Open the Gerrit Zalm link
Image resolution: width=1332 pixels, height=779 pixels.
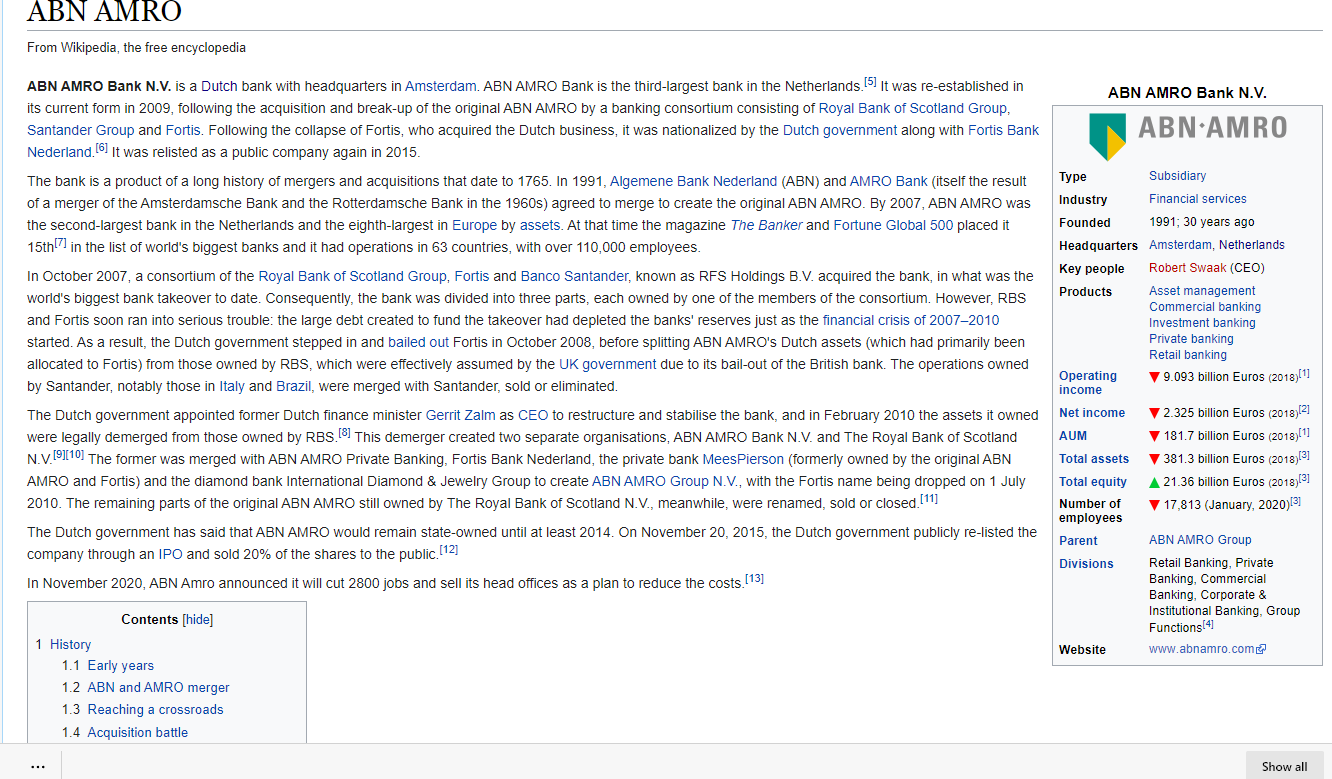pos(460,415)
